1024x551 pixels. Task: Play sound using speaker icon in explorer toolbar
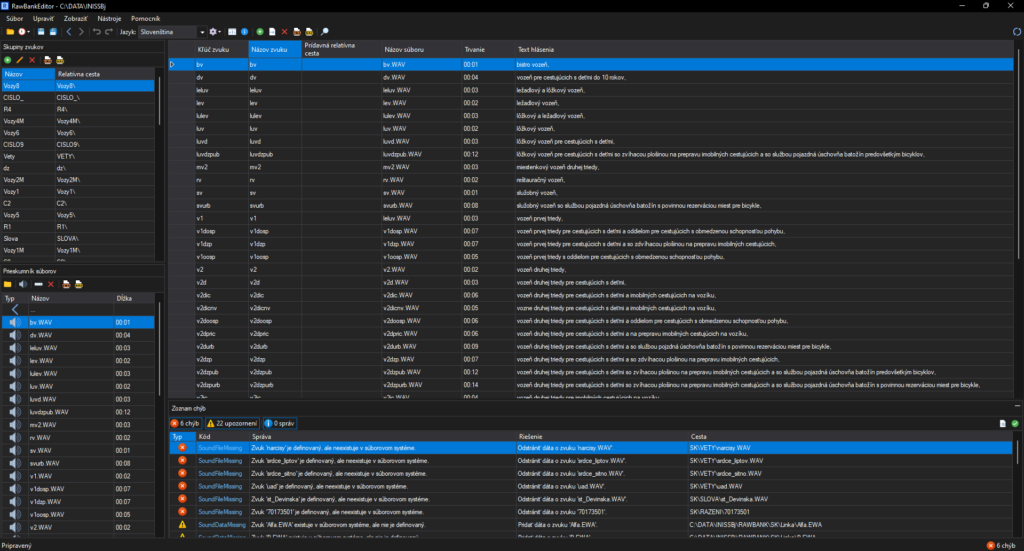(x=23, y=285)
